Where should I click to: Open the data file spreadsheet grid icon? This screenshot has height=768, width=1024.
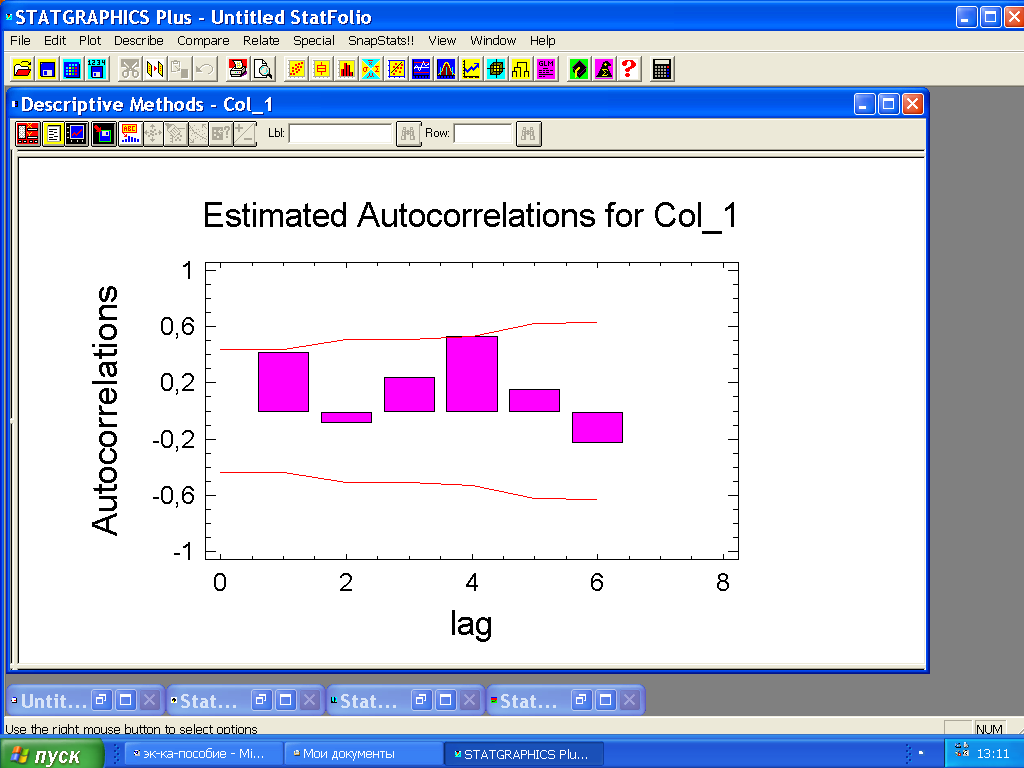tap(72, 69)
